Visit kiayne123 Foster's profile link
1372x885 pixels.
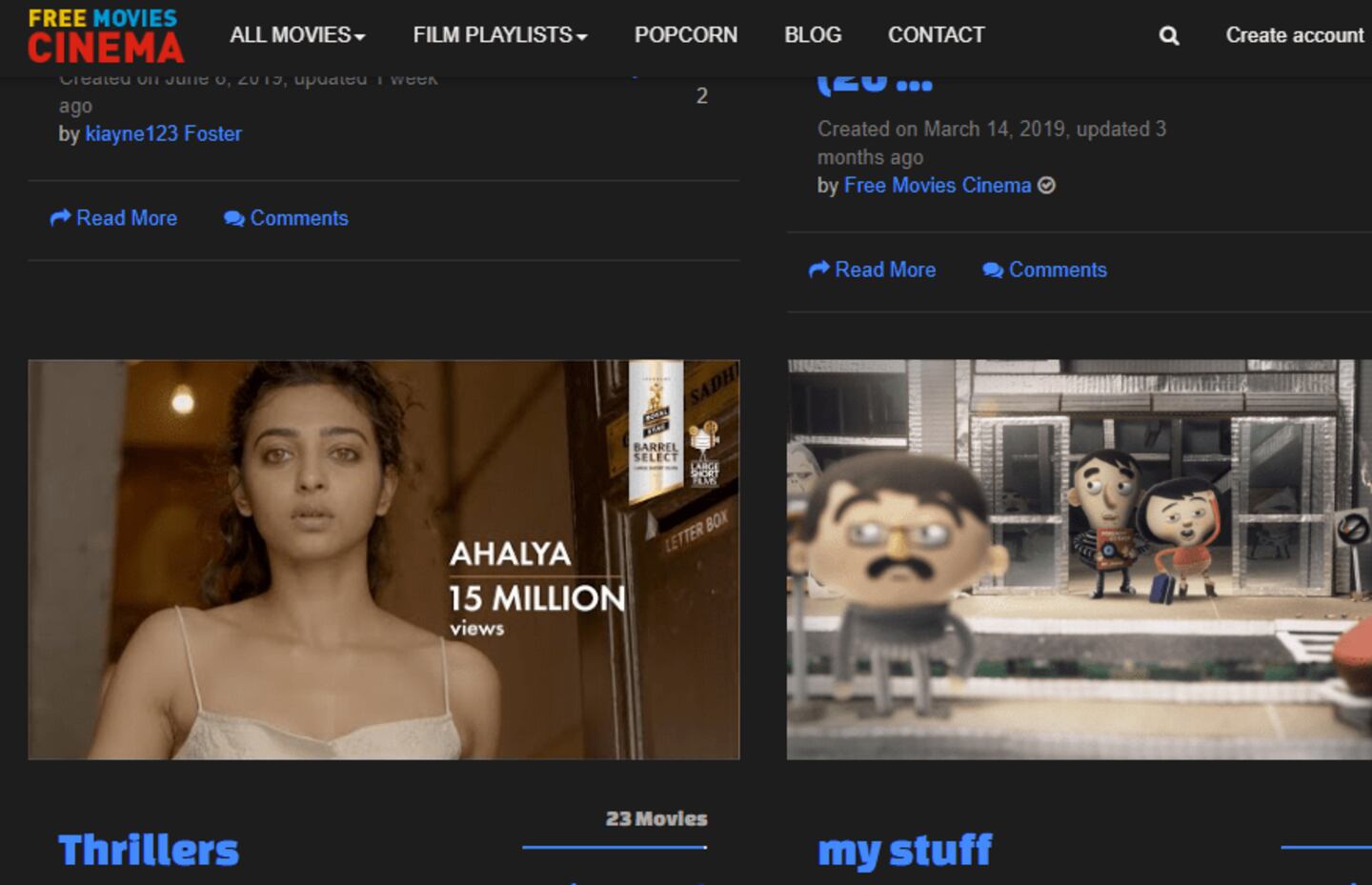[163, 133]
